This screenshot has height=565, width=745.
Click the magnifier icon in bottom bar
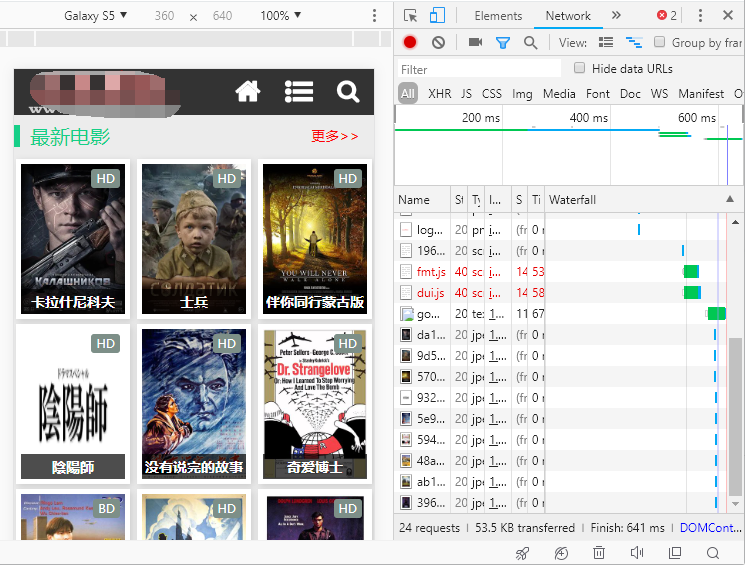[x=713, y=553]
